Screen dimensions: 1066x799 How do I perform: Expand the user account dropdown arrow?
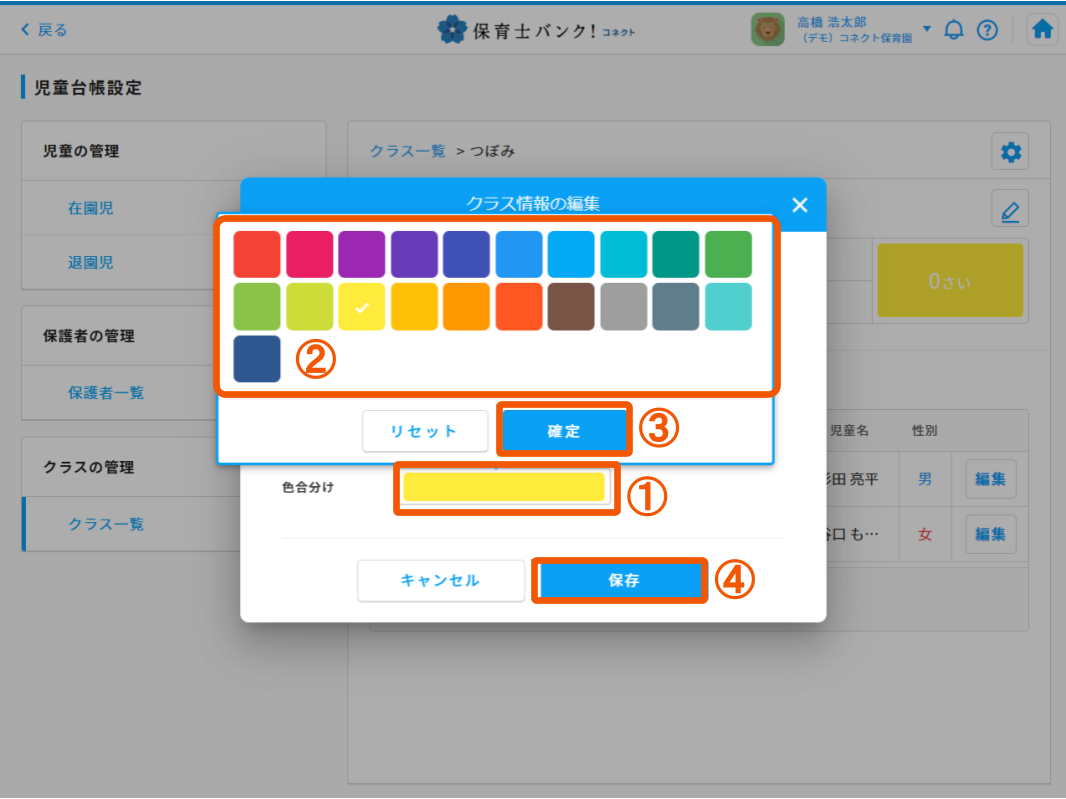[x=927, y=29]
